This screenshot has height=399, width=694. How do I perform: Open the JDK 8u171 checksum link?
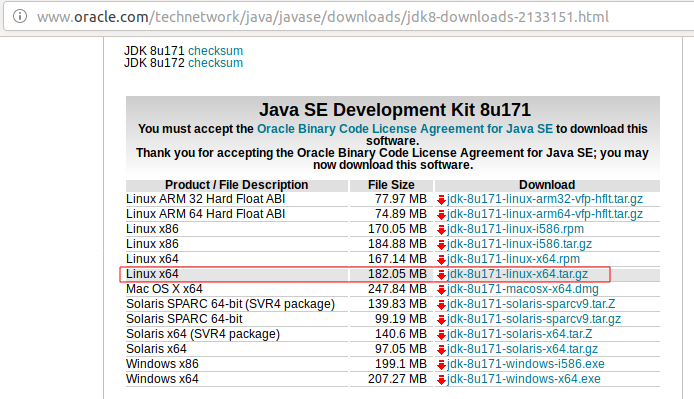point(215,51)
